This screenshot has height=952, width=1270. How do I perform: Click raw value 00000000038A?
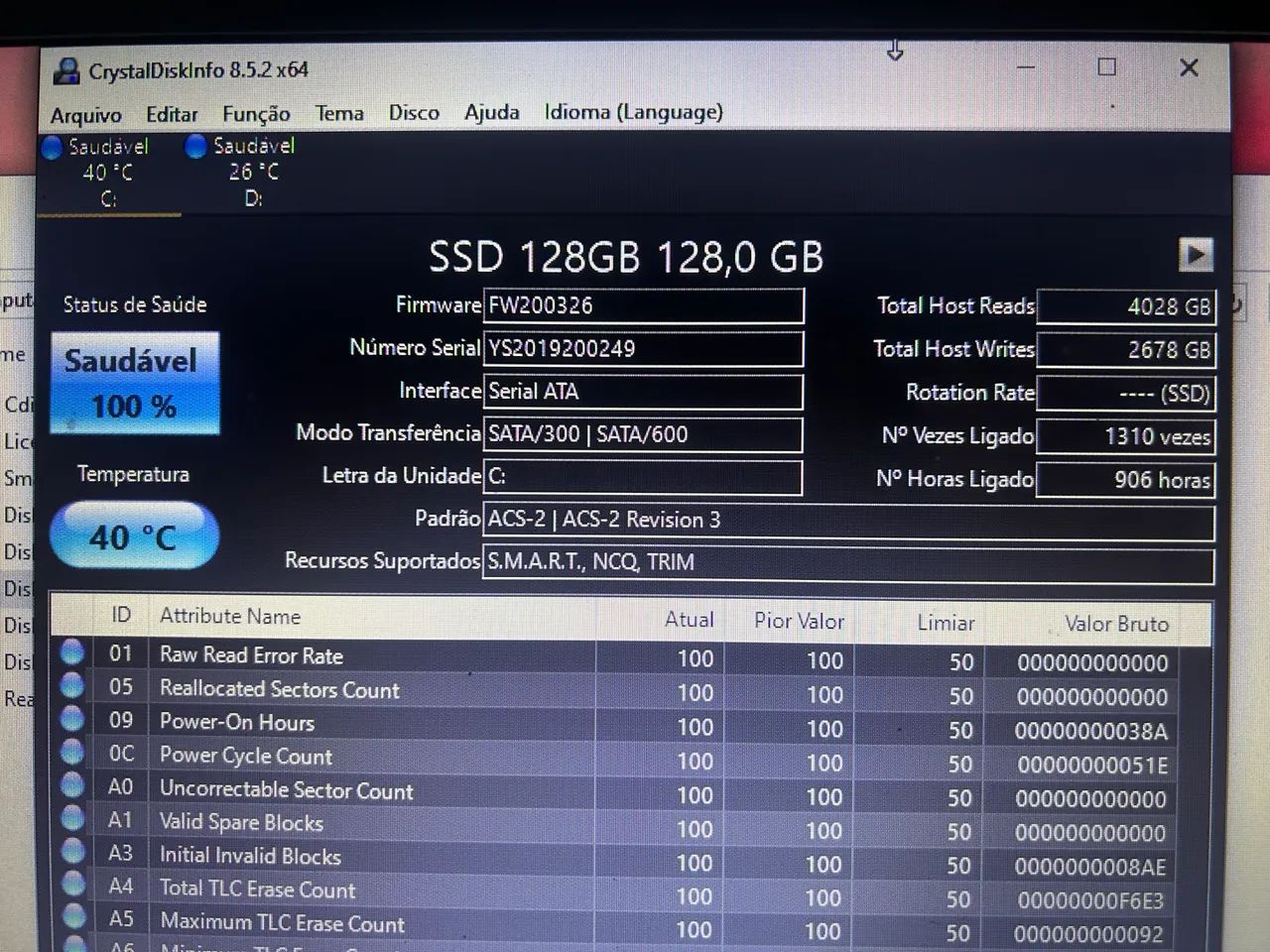click(x=1090, y=732)
